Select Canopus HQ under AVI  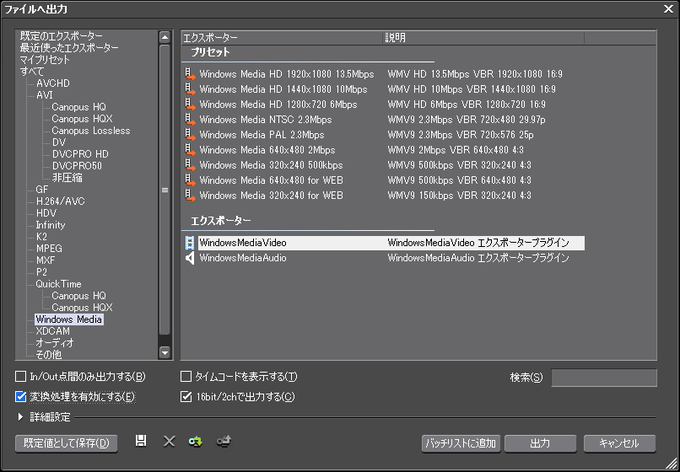pyautogui.click(x=78, y=107)
